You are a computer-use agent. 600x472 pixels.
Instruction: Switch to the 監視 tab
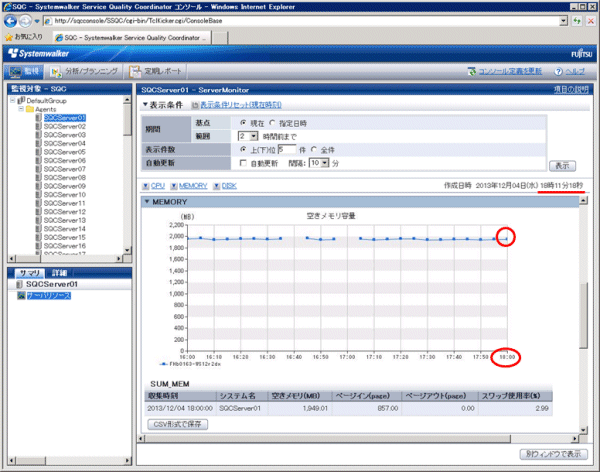(x=24, y=71)
